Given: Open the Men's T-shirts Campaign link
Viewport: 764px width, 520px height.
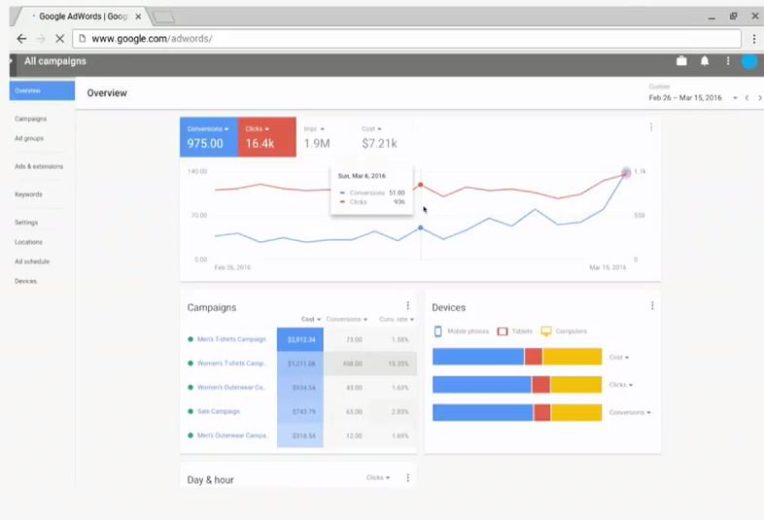Looking at the screenshot, I should 232,339.
